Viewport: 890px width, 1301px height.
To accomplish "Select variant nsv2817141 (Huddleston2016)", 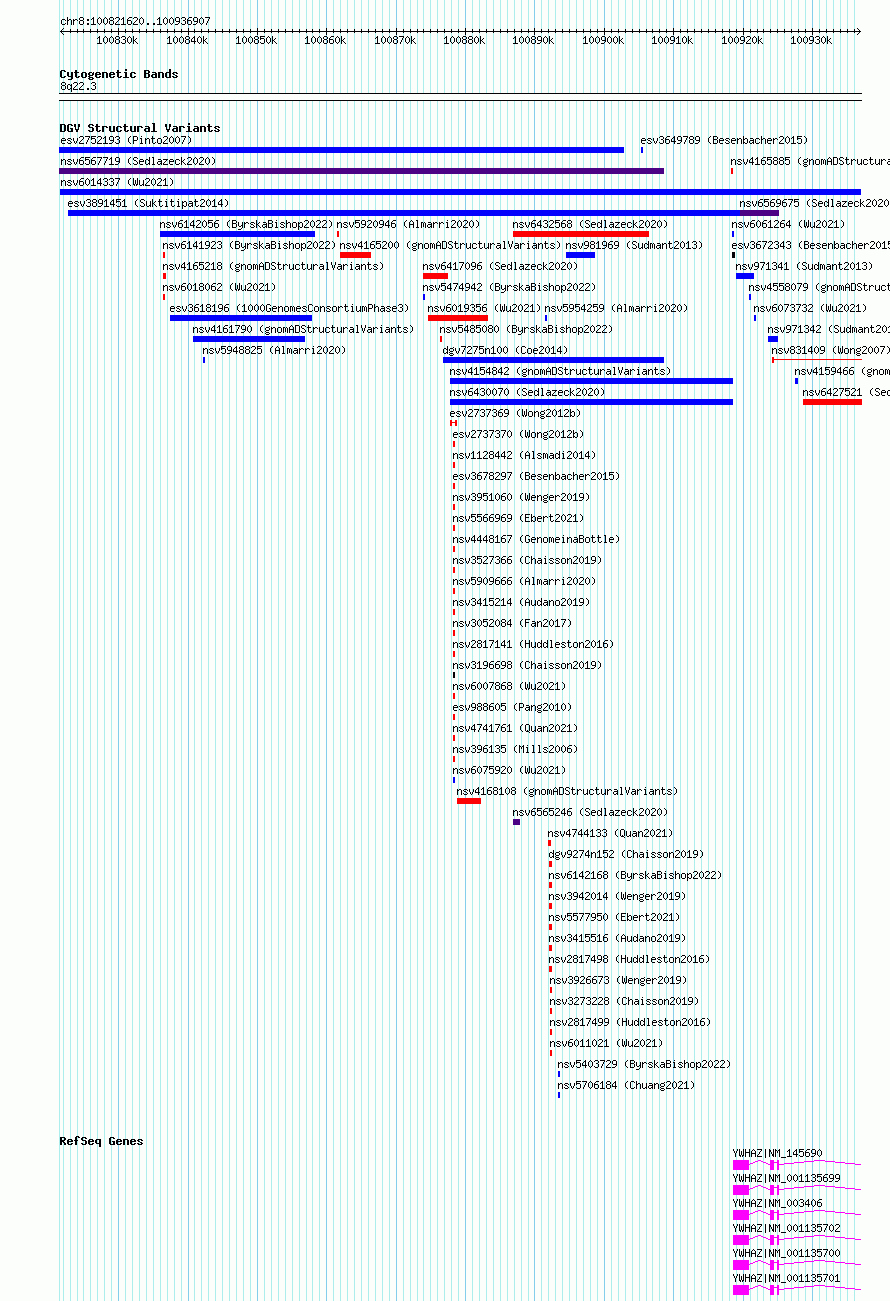I will pyautogui.click(x=534, y=644).
